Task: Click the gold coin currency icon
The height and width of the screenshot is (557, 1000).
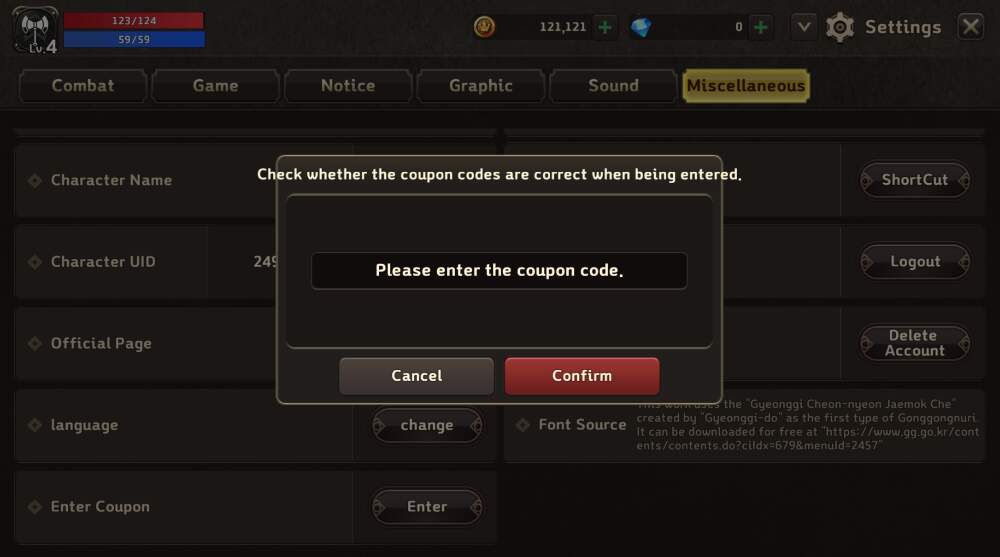Action: point(484,27)
